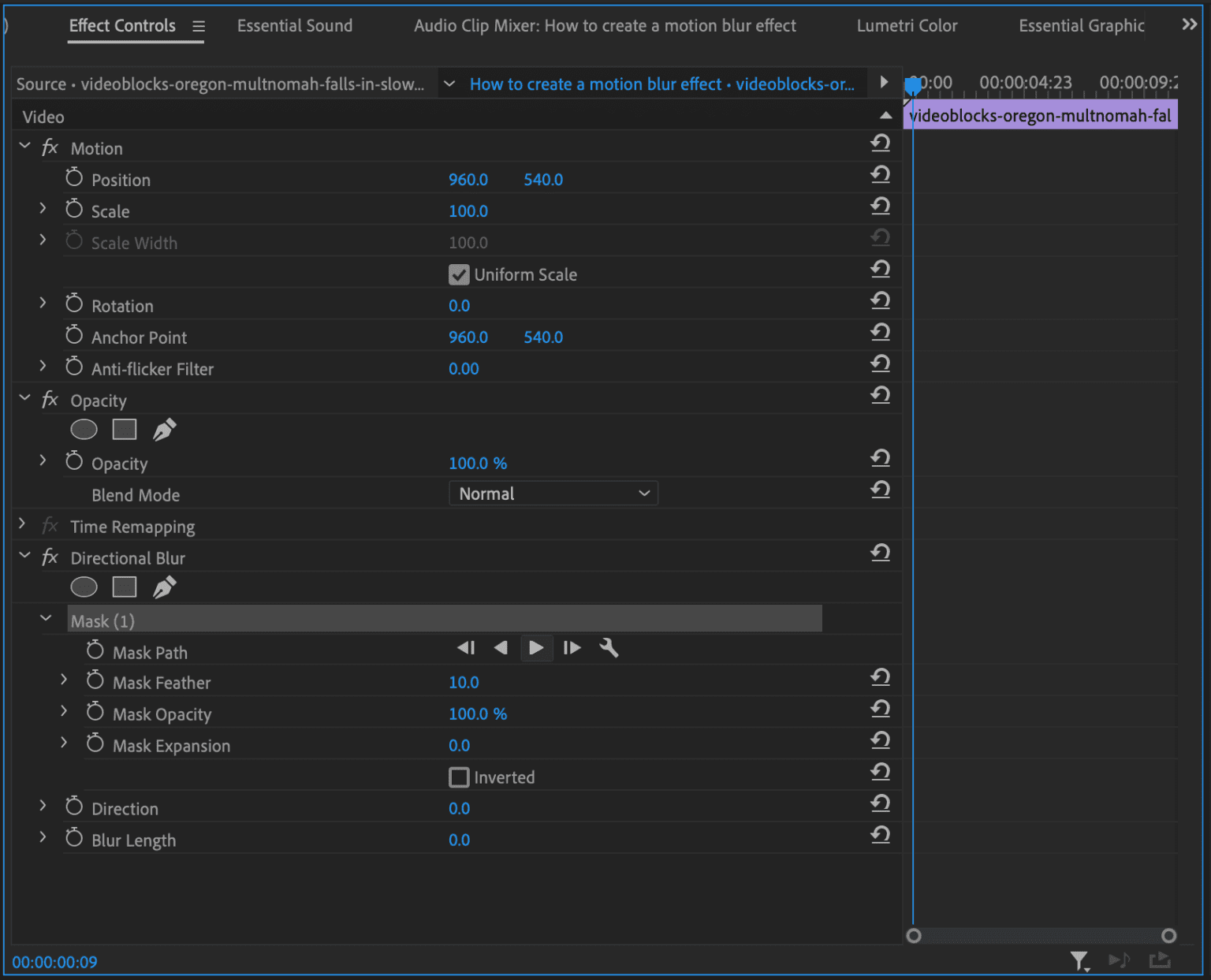The image size is (1211, 980).
Task: Expand the Scale parameter
Action: tap(43, 208)
